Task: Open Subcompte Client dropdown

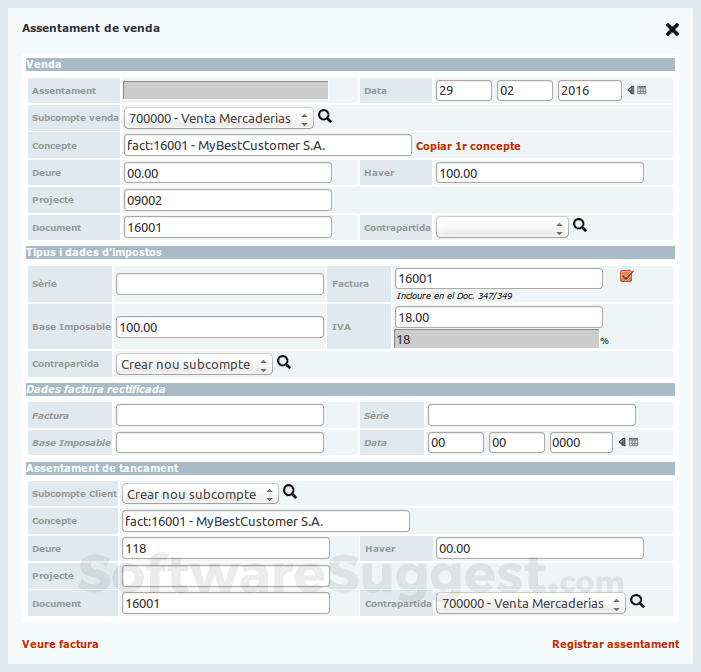Action: click(200, 494)
